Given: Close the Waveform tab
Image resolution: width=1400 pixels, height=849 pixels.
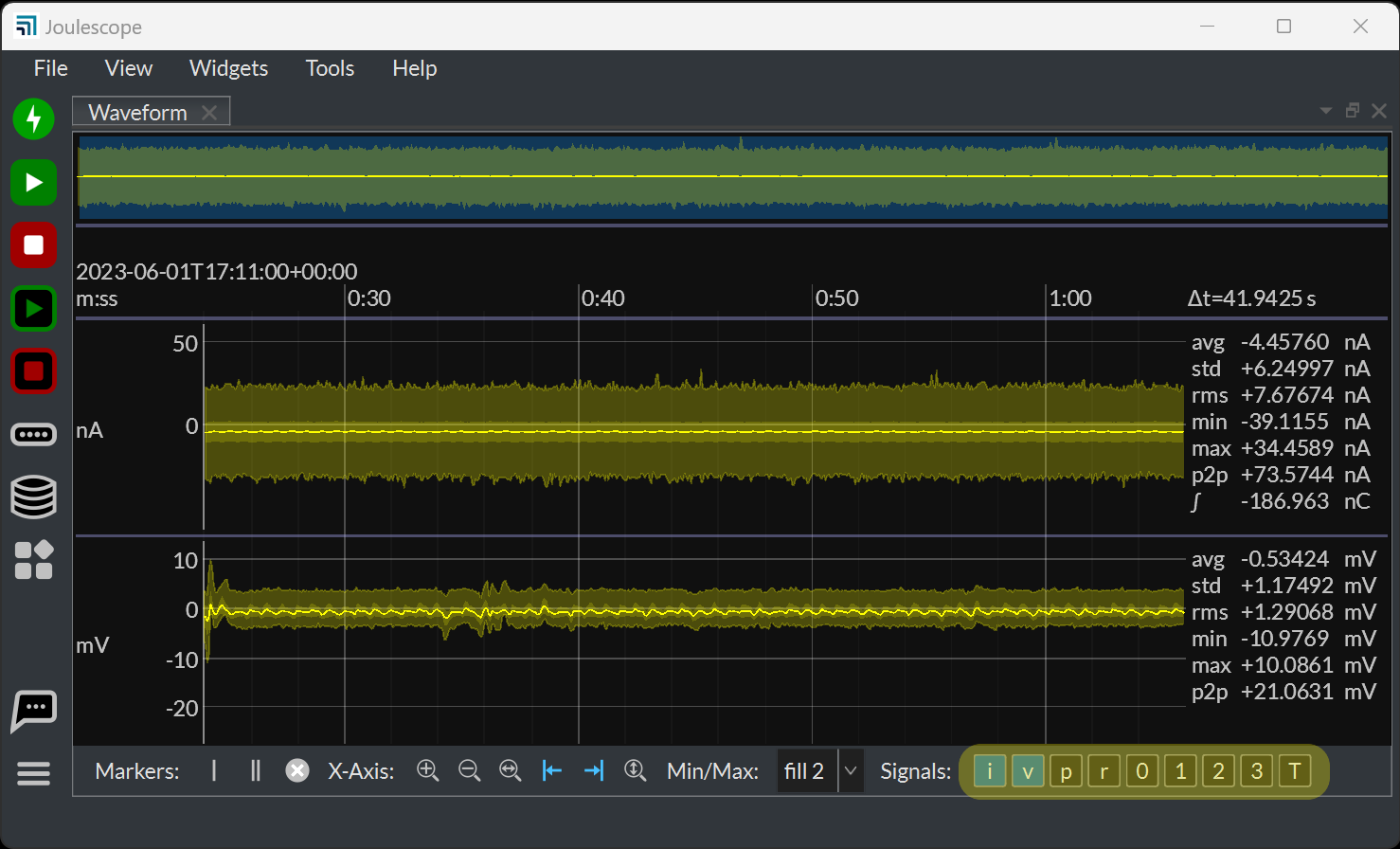Looking at the screenshot, I should click(209, 113).
